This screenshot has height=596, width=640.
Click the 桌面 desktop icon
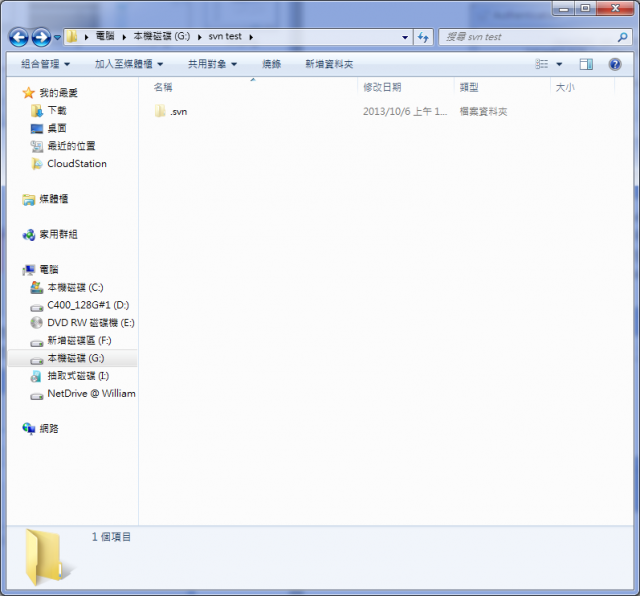(x=37, y=129)
